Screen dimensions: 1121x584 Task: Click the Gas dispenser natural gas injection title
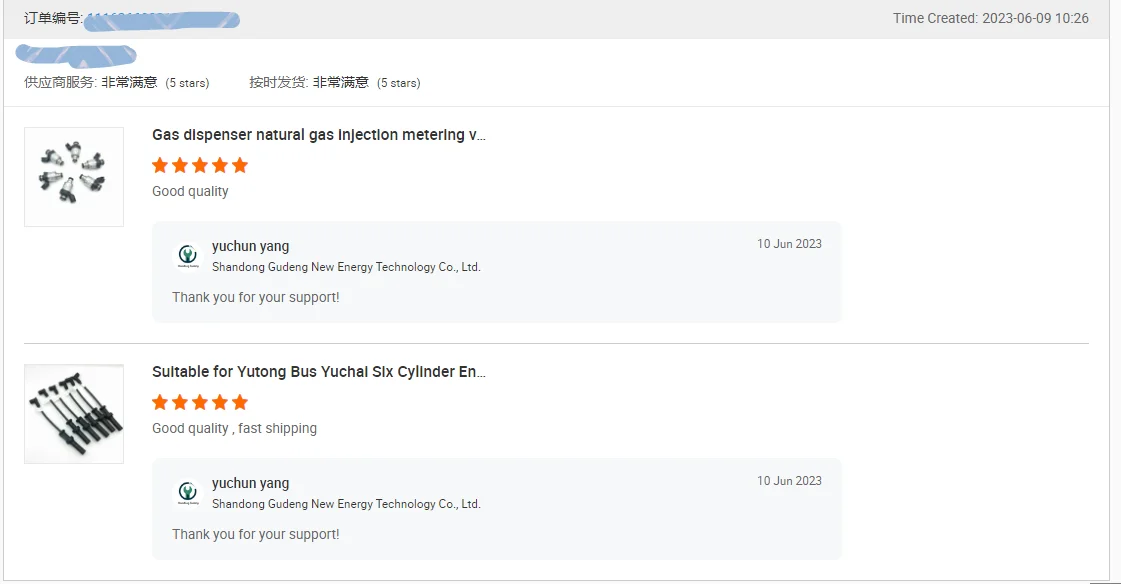coord(319,135)
